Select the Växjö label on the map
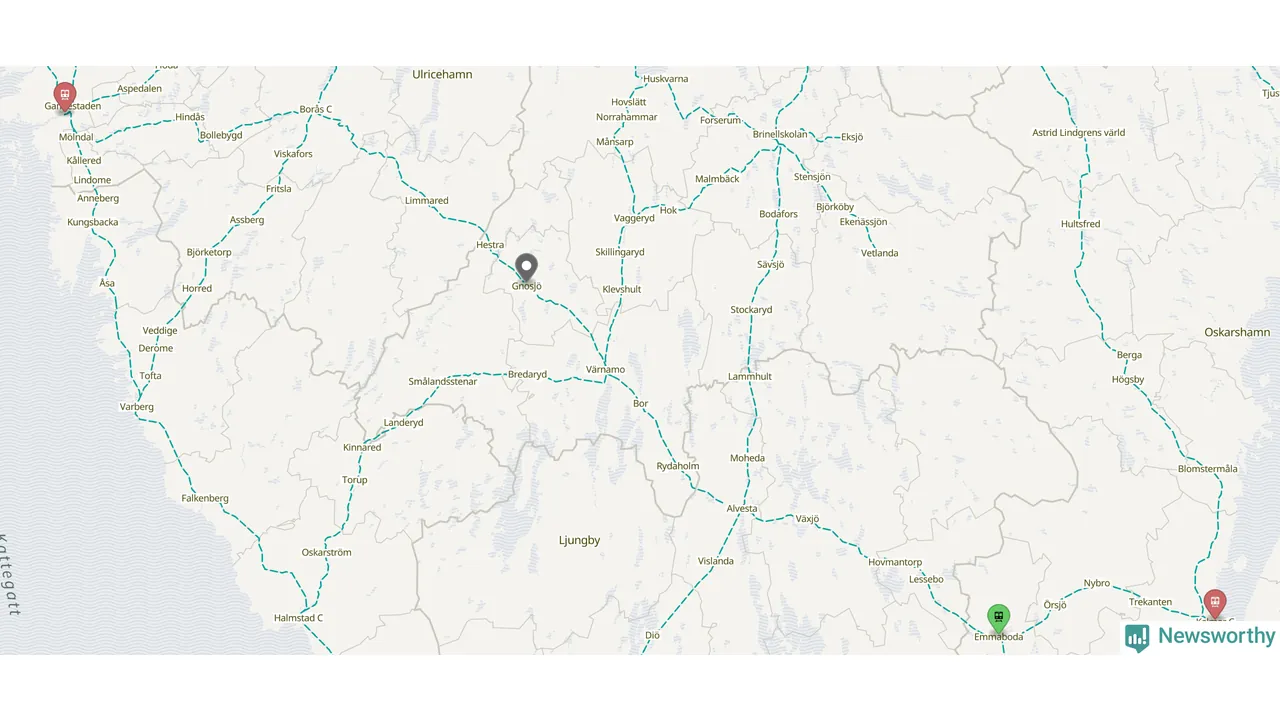 [807, 519]
